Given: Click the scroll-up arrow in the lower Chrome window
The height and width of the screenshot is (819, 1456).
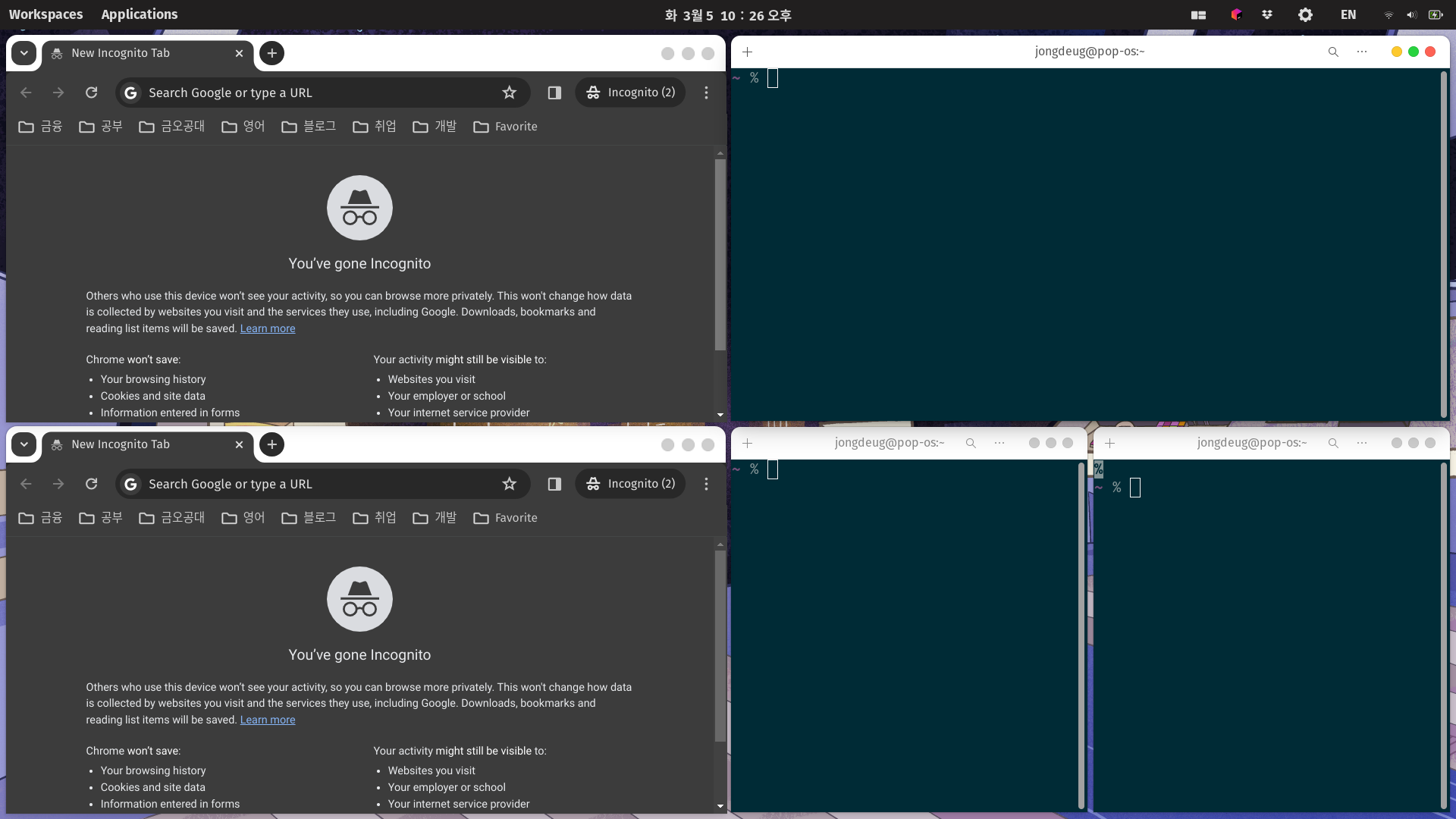Looking at the screenshot, I should [720, 544].
